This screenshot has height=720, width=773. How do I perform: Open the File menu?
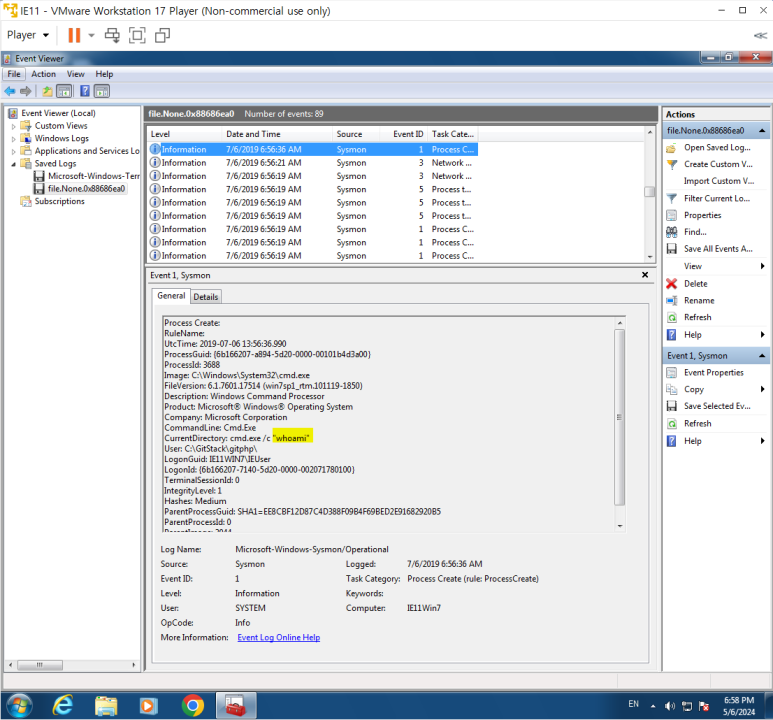14,74
